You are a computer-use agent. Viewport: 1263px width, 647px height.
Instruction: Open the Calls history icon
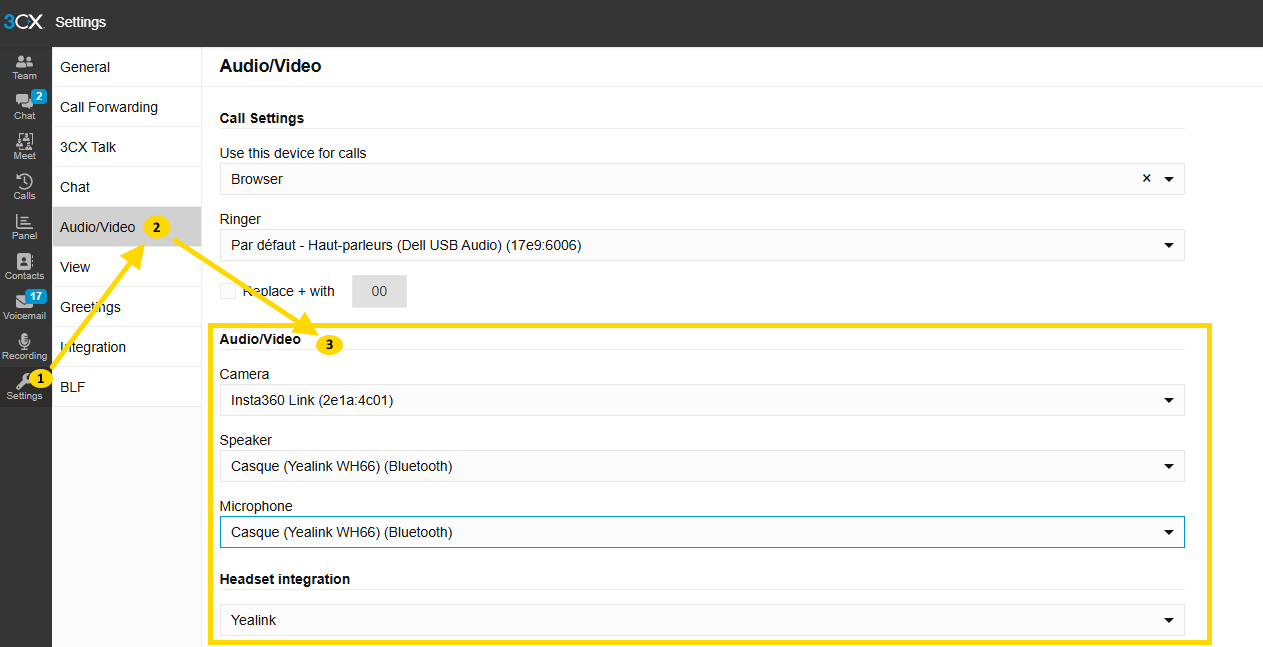point(25,187)
